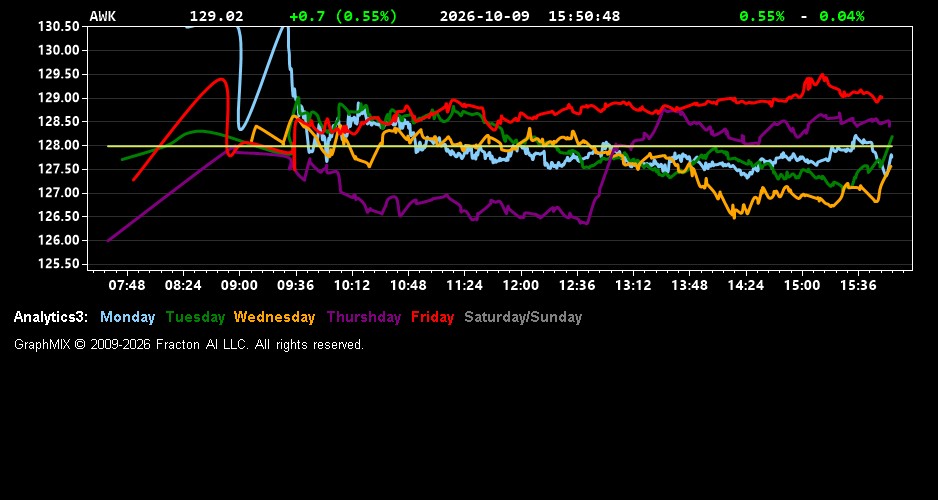Click the 15:36 time axis label
938x500 pixels.
click(858, 286)
